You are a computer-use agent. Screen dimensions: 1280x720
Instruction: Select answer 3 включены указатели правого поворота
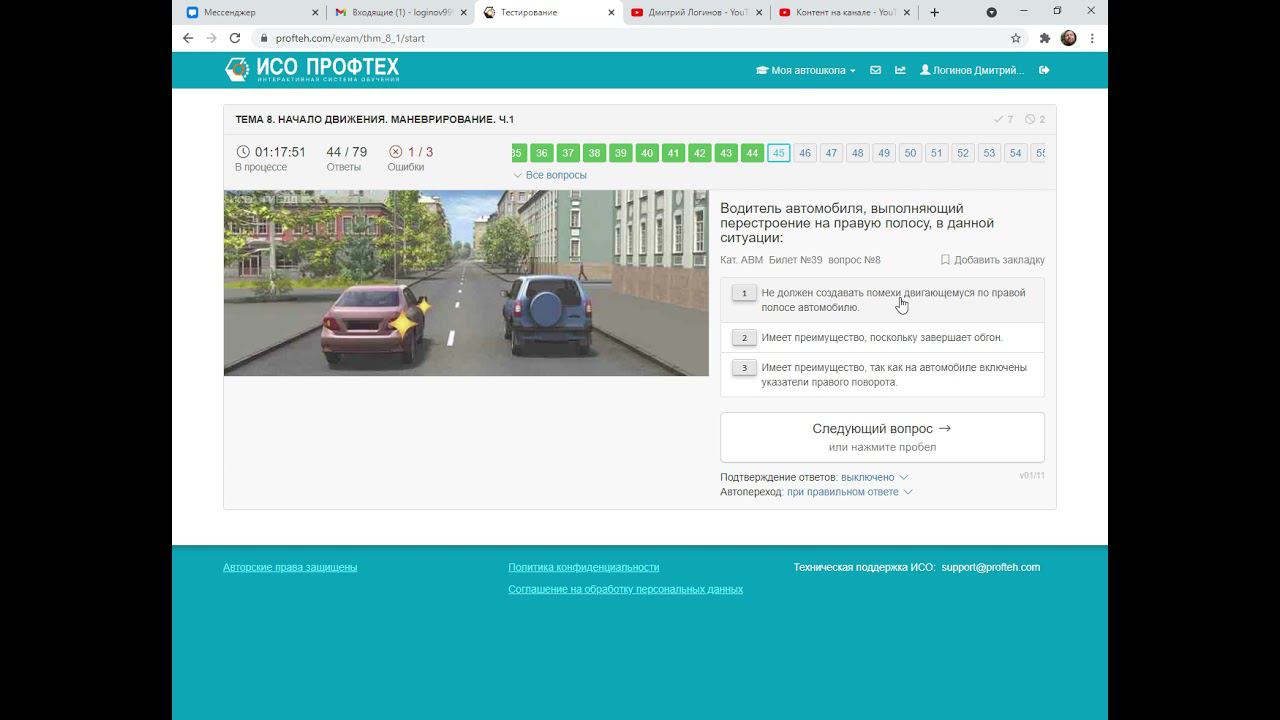click(x=882, y=375)
